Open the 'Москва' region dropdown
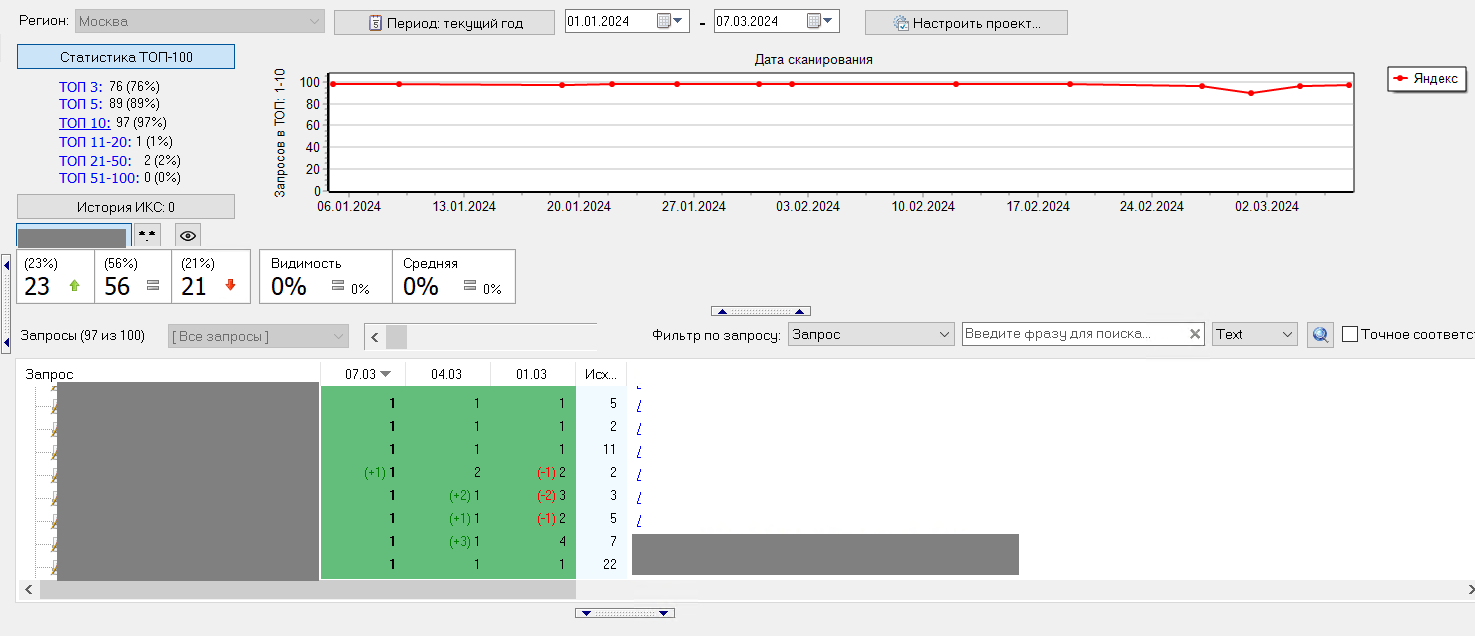Viewport: 1475px width, 636px height. tap(200, 21)
